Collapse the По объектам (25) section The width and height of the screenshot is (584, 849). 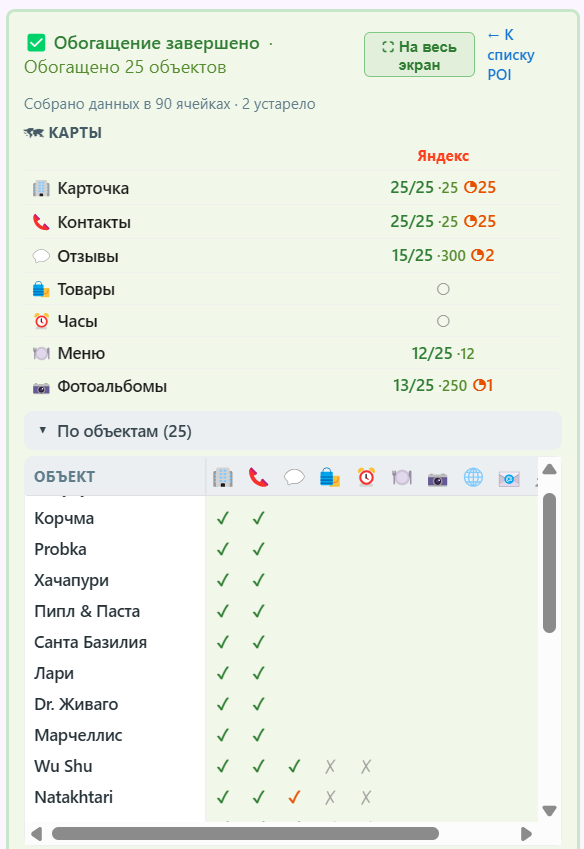point(293,432)
